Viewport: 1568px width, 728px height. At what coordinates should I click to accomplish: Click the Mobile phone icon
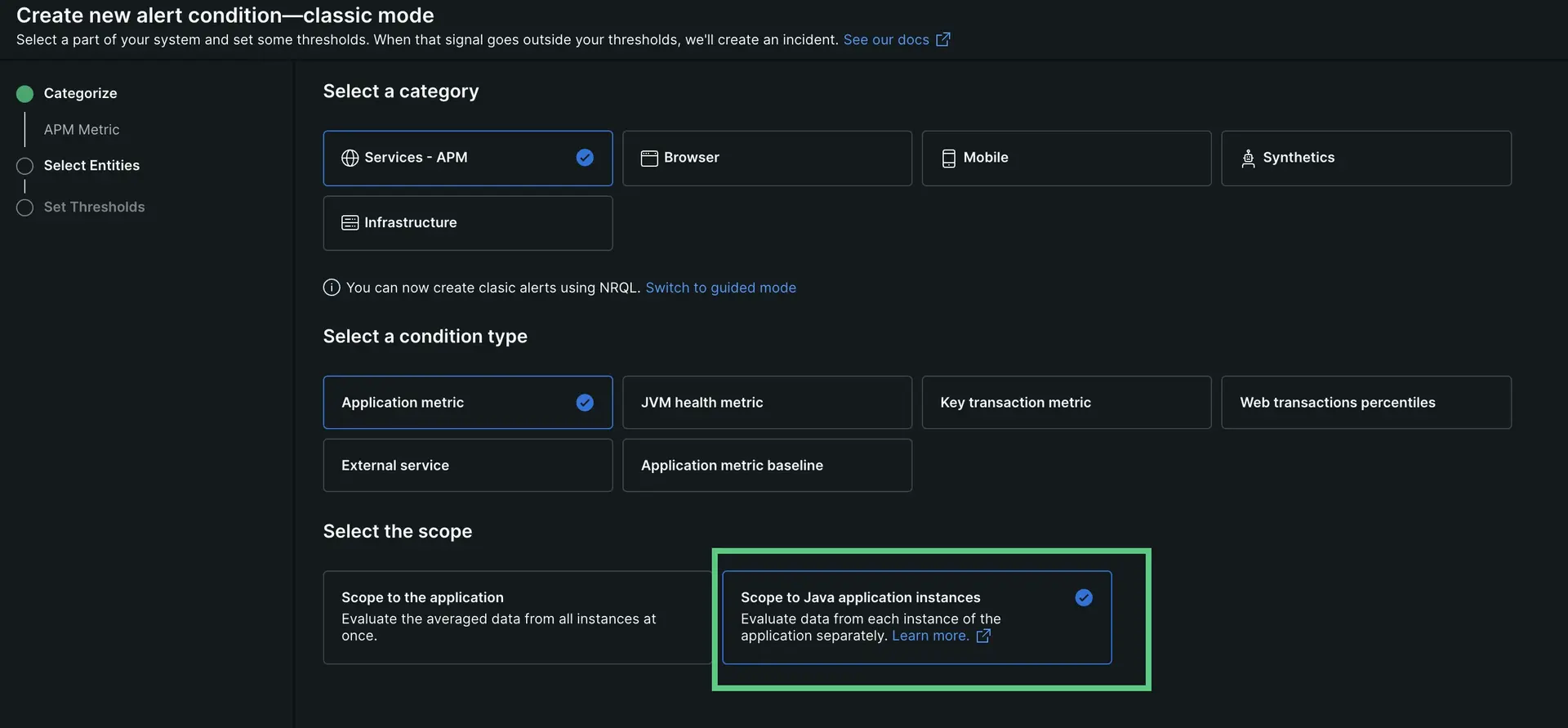pyautogui.click(x=948, y=158)
